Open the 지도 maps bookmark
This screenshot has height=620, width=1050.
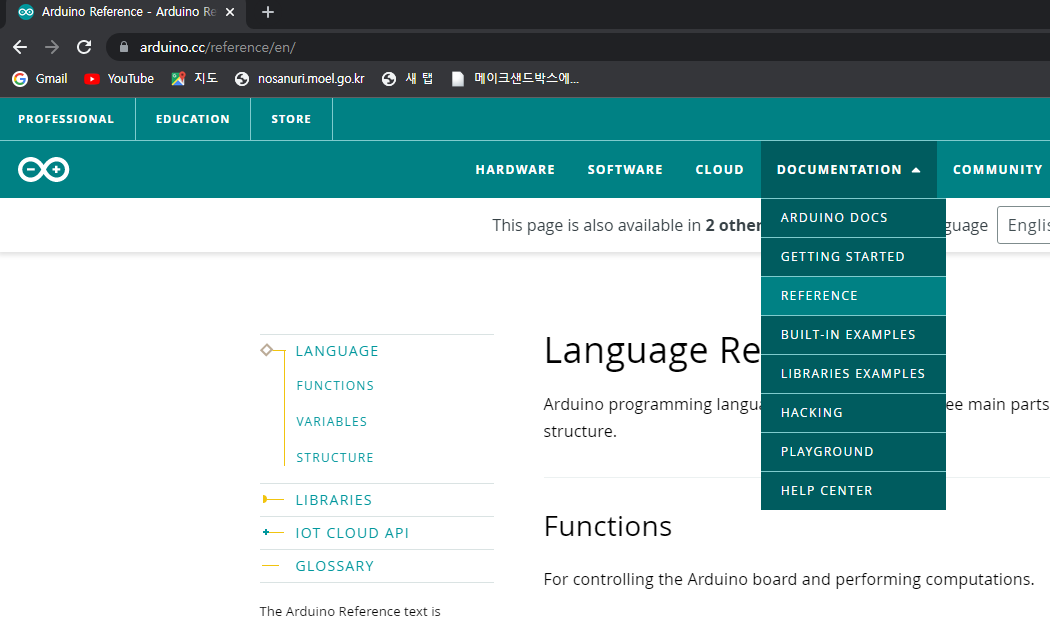[195, 78]
